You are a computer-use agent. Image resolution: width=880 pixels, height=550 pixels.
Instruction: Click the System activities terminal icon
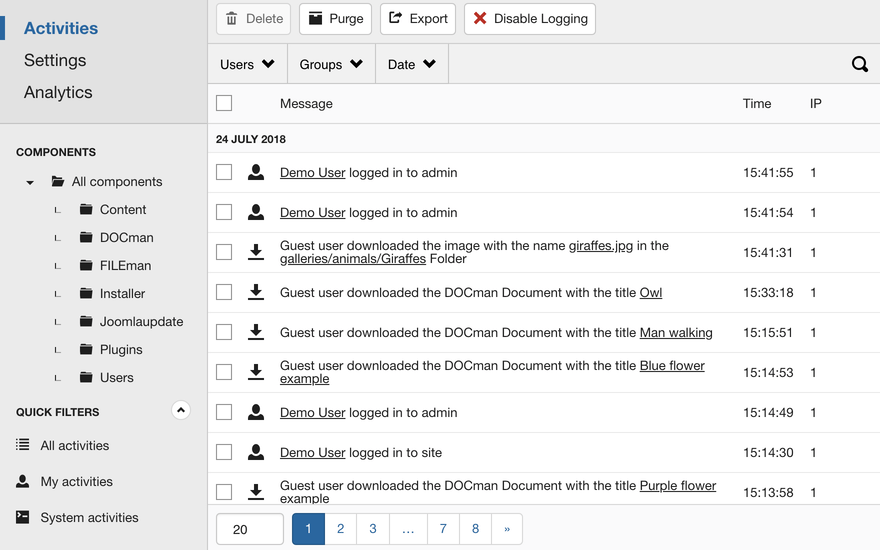click(x=23, y=517)
